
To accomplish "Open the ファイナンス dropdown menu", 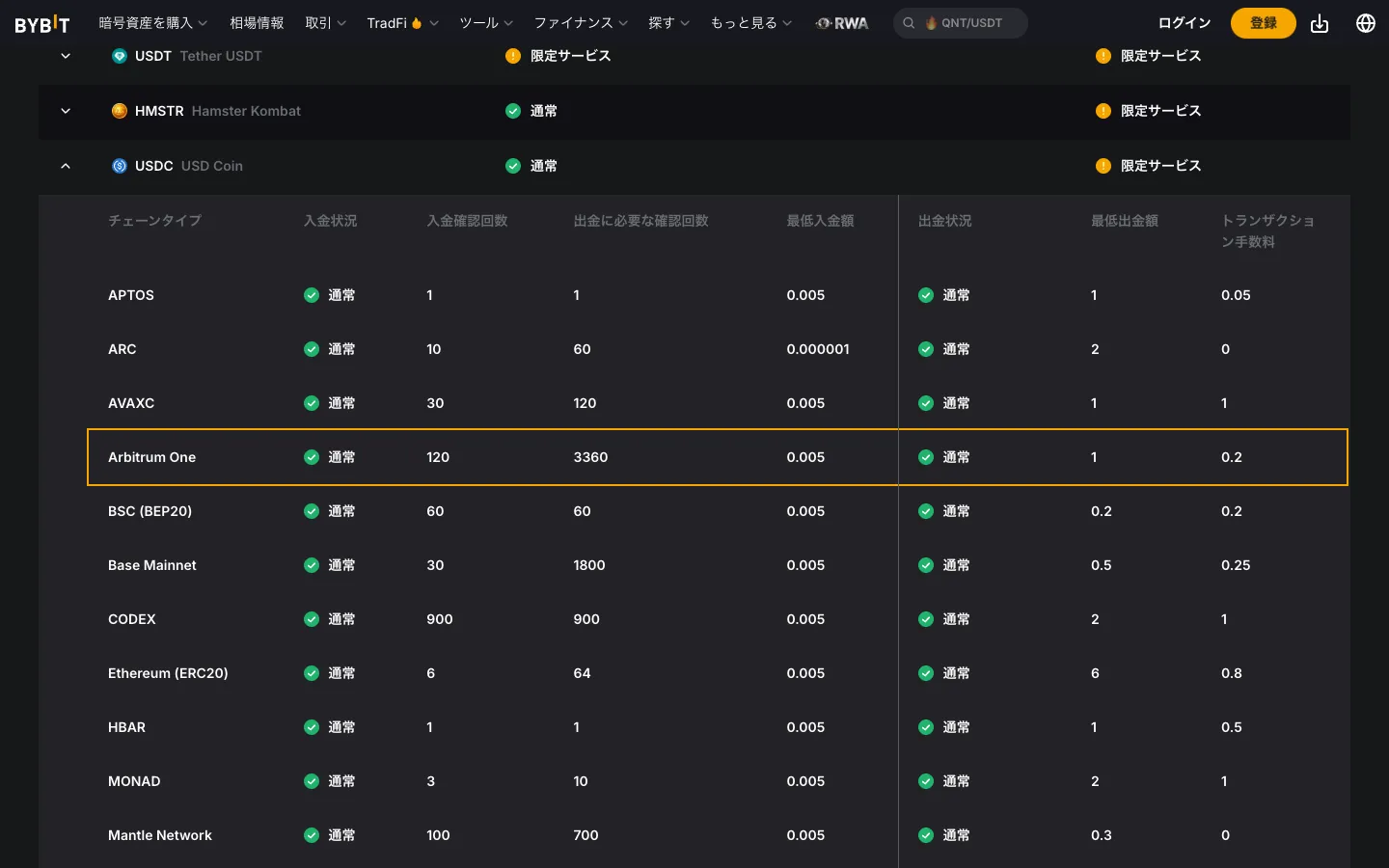I will click(581, 23).
